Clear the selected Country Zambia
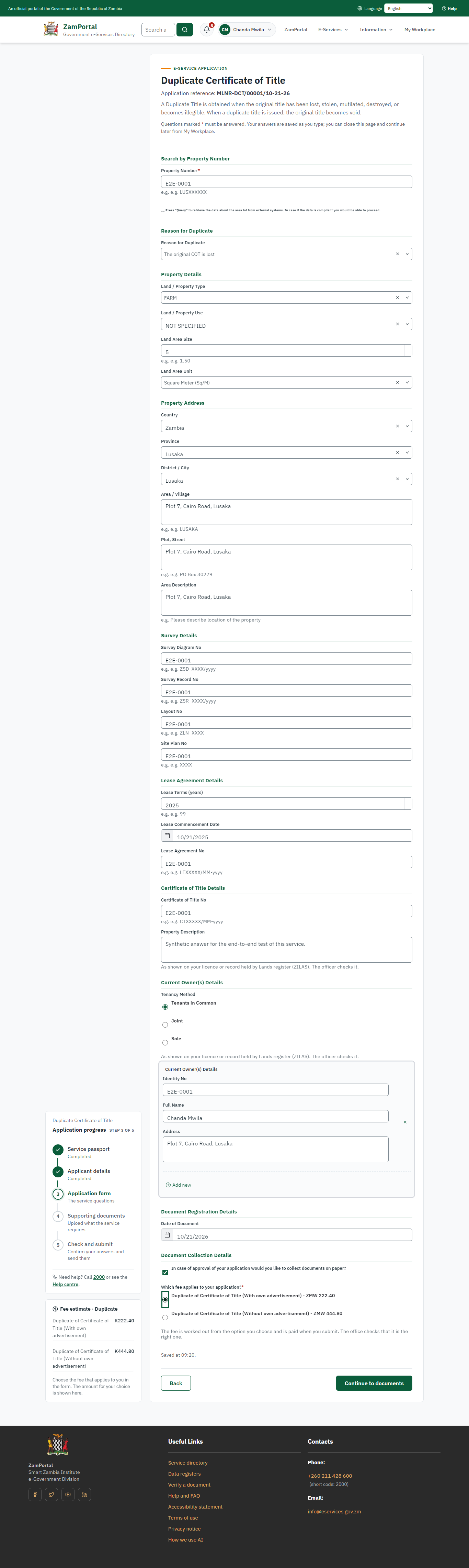The image size is (469, 1568). 397,426
